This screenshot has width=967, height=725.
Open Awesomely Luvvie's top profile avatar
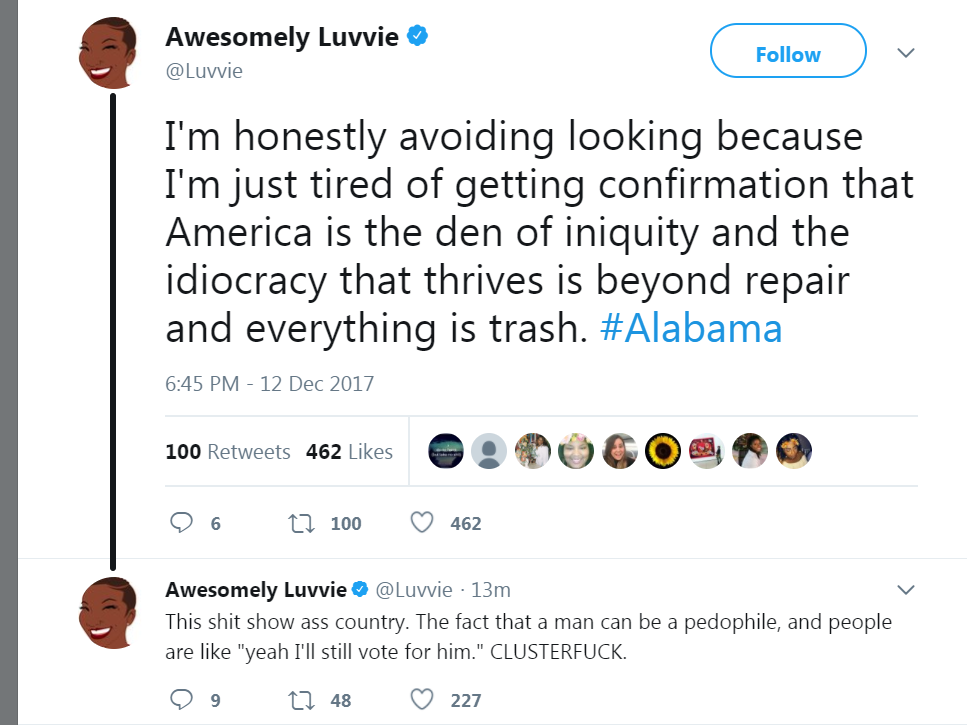click(x=108, y=53)
